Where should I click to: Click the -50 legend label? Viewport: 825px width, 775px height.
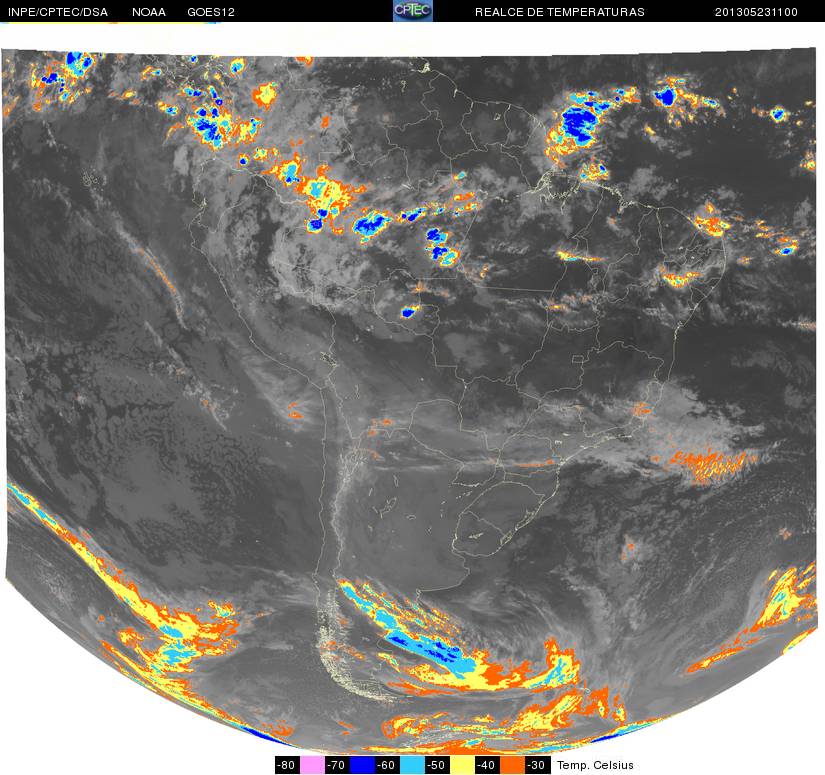click(437, 765)
